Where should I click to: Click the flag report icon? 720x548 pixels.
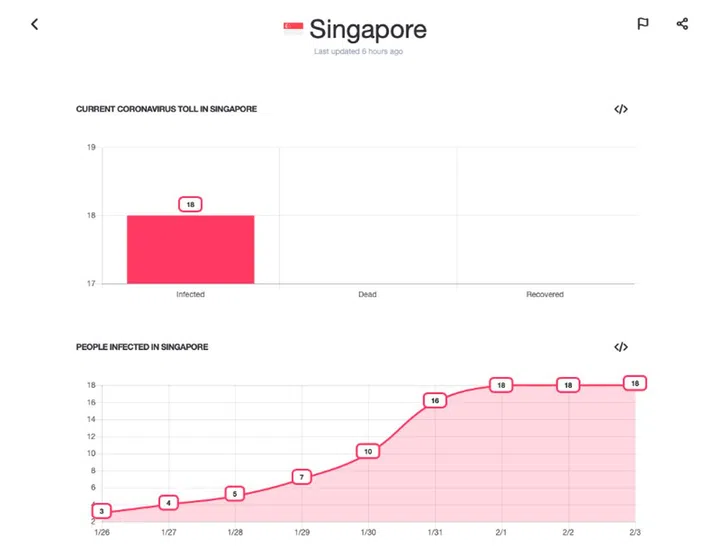[x=643, y=24]
